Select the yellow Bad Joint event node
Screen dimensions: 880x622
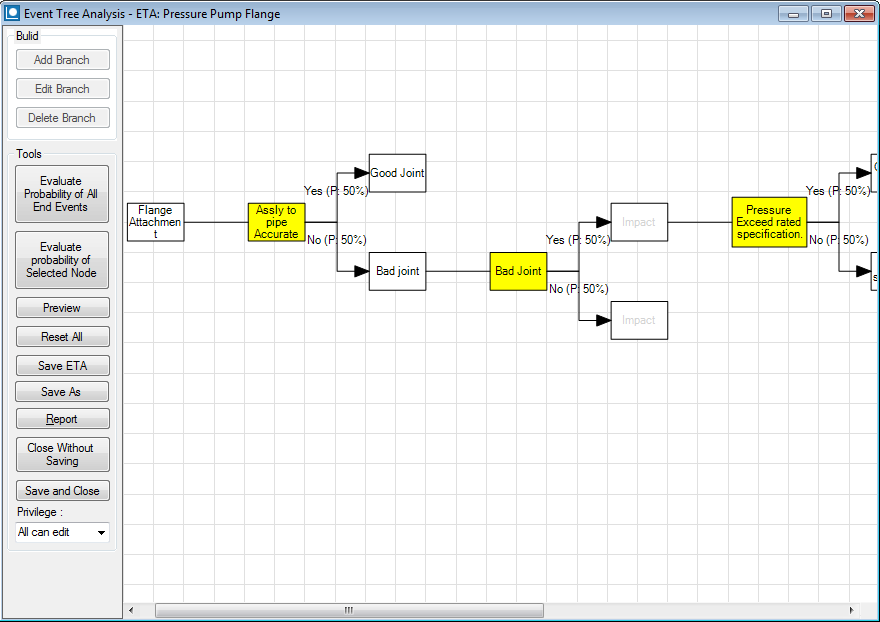(x=518, y=271)
